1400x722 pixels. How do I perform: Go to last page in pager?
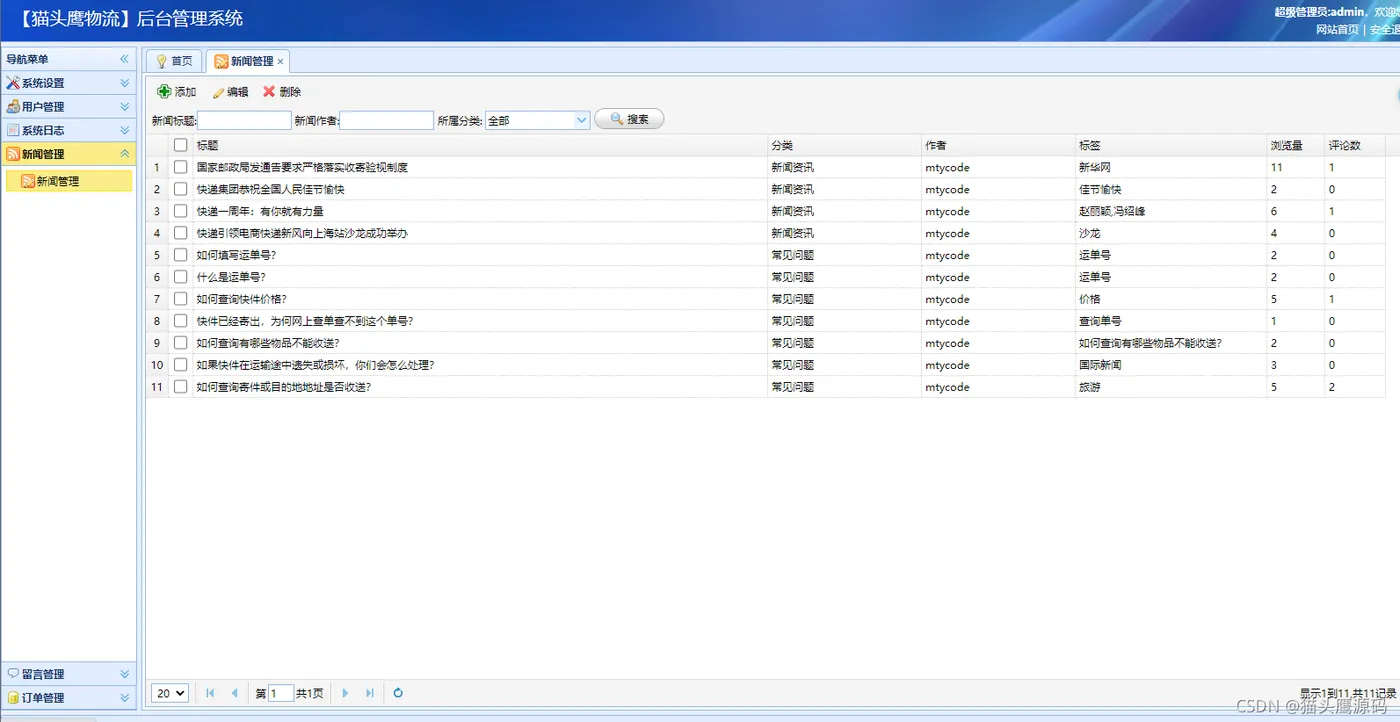pyautogui.click(x=369, y=693)
